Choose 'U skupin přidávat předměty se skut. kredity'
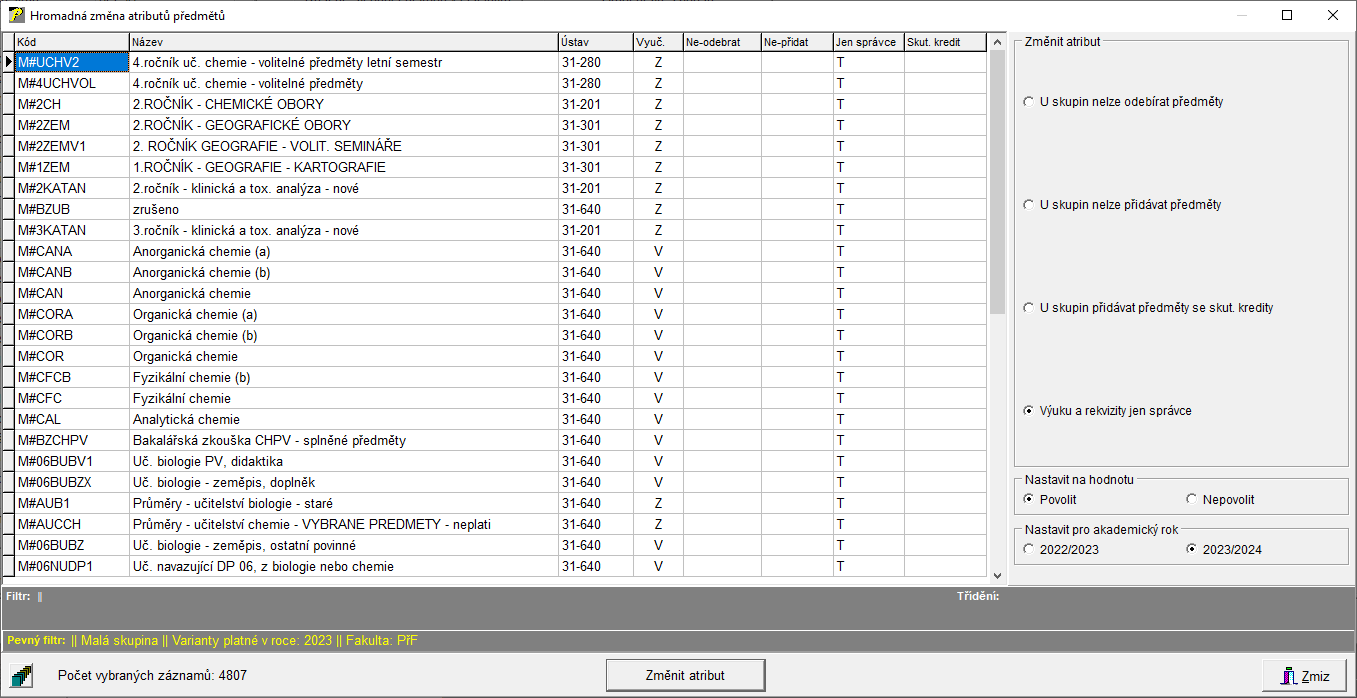The image size is (1357, 698). (x=1029, y=308)
